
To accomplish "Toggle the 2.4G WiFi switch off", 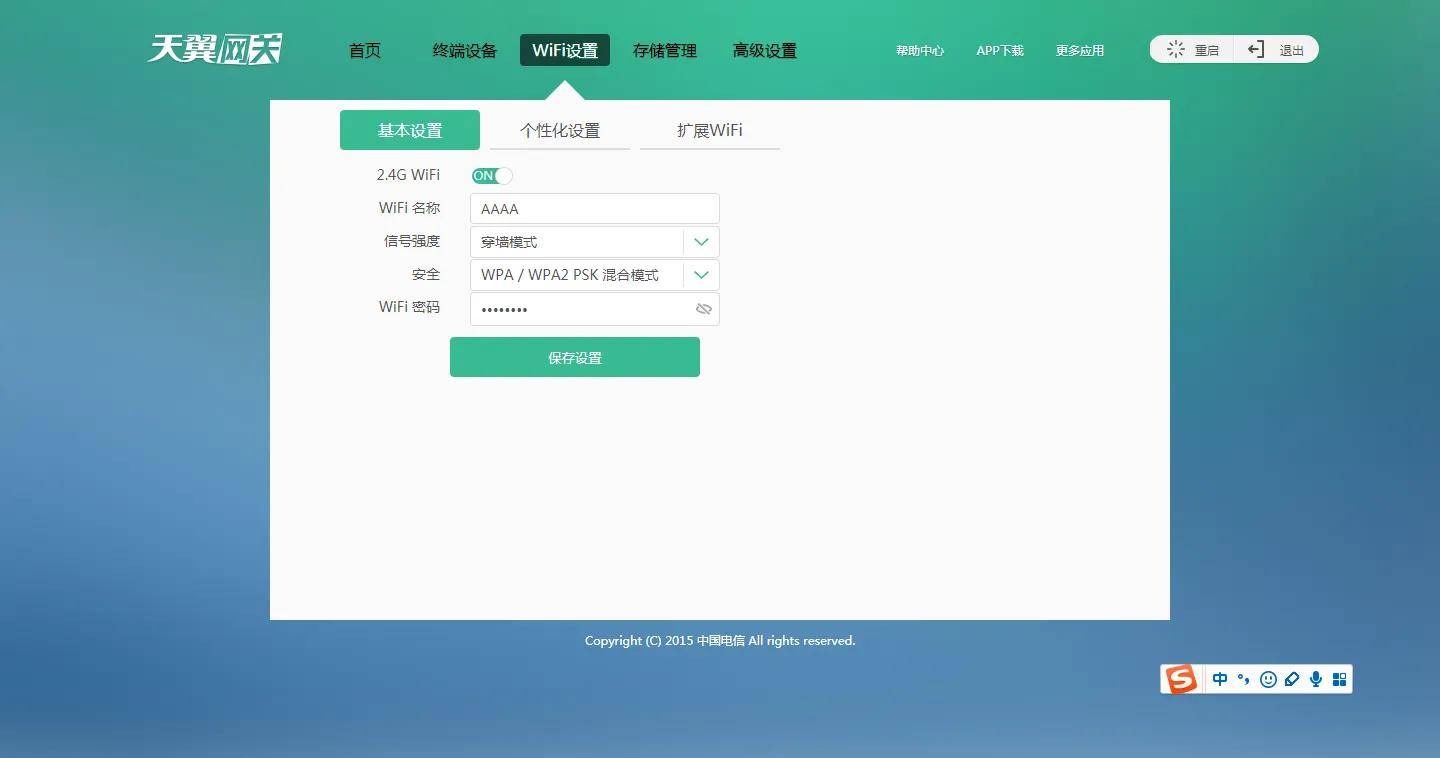I will tap(492, 176).
